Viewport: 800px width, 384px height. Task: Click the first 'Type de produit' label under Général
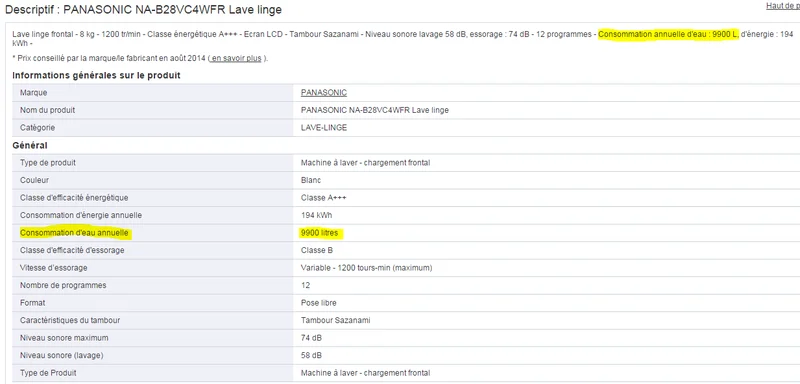point(153,163)
